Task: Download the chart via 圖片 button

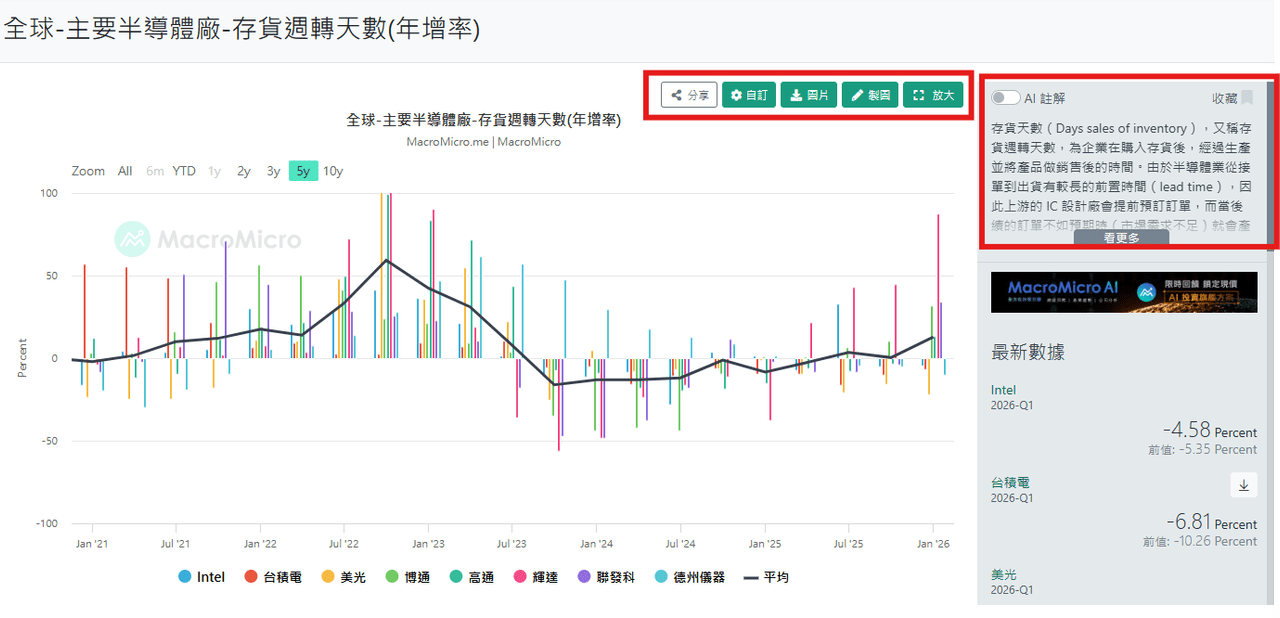Action: coord(809,95)
